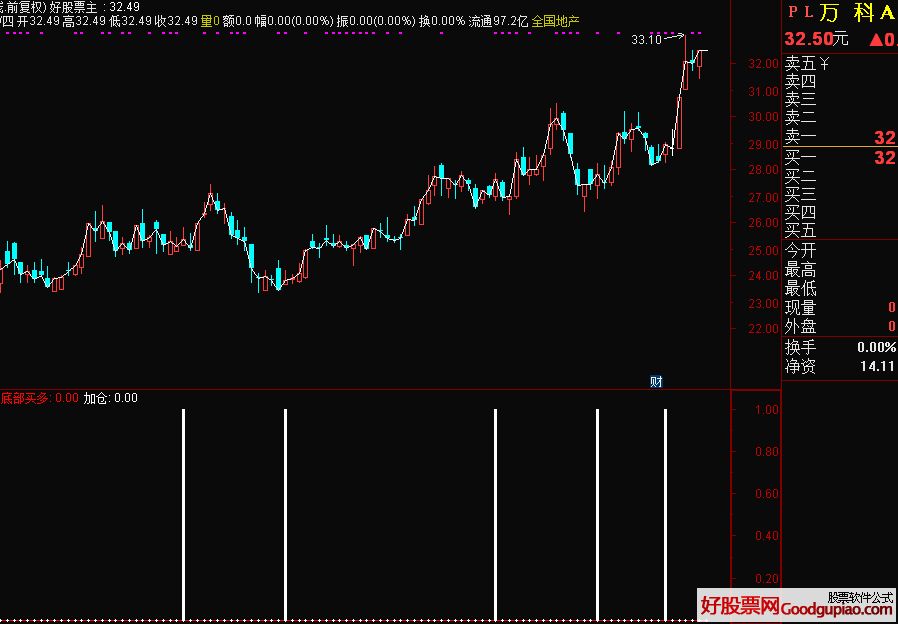Viewport: 898px width, 624px height.
Task: Click the 换手 turnover label
Action: pyautogui.click(x=800, y=347)
